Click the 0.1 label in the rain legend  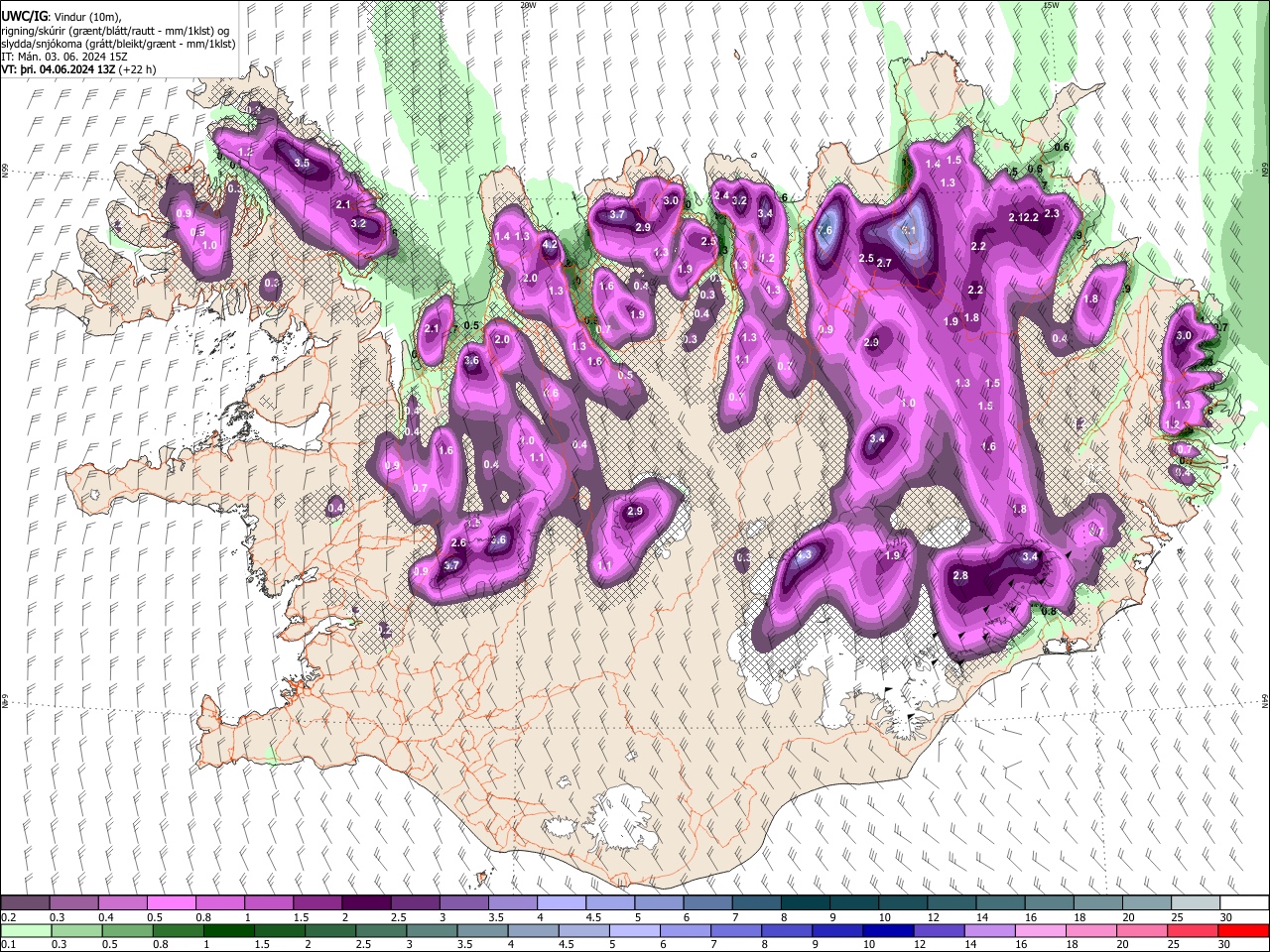tap(7, 944)
